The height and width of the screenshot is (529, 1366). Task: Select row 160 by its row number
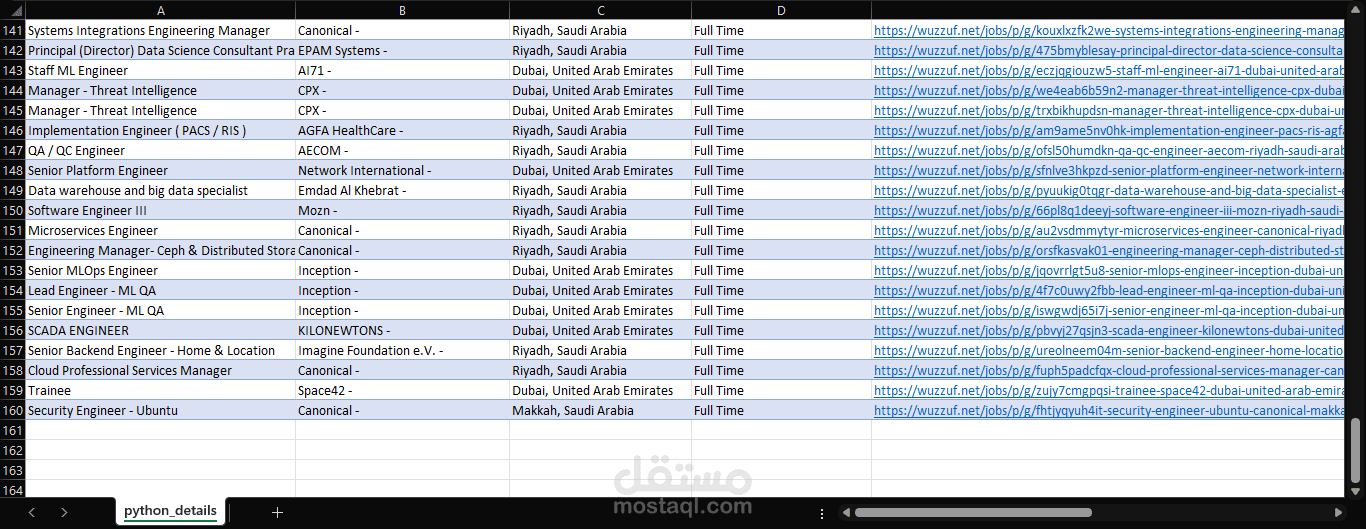coord(12,410)
